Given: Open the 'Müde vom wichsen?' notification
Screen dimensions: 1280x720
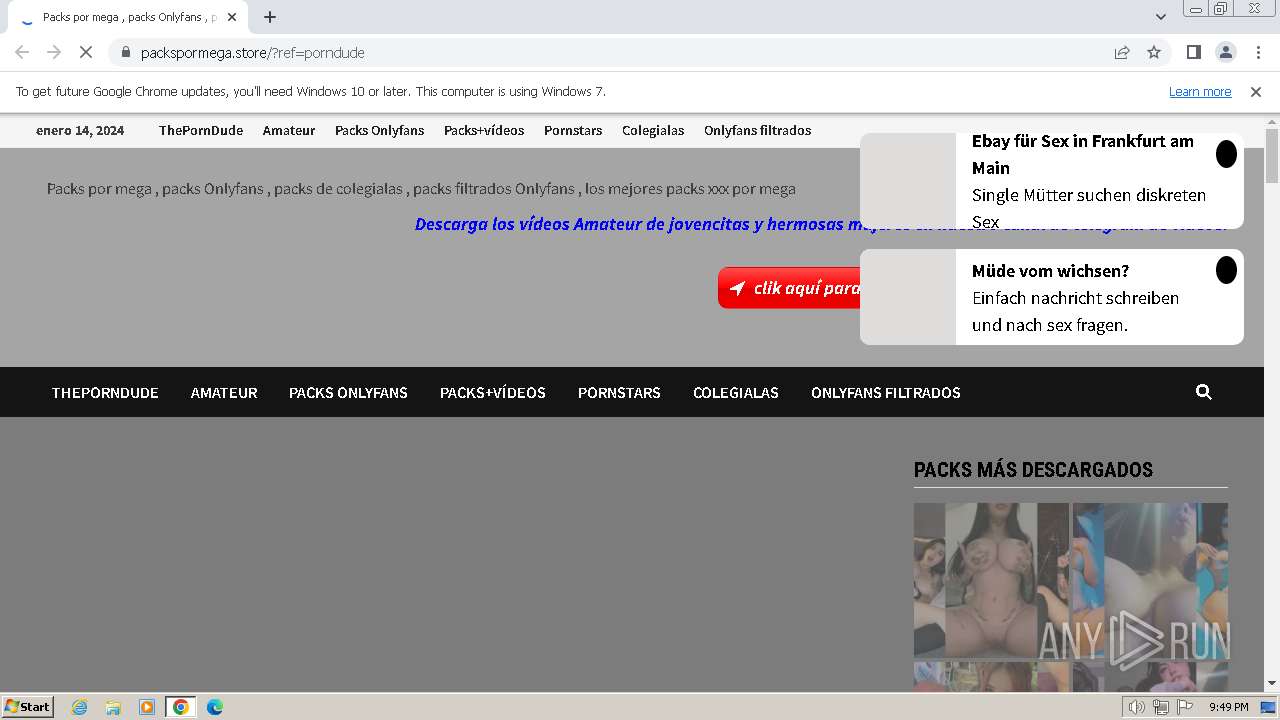Looking at the screenshot, I should 1052,297.
